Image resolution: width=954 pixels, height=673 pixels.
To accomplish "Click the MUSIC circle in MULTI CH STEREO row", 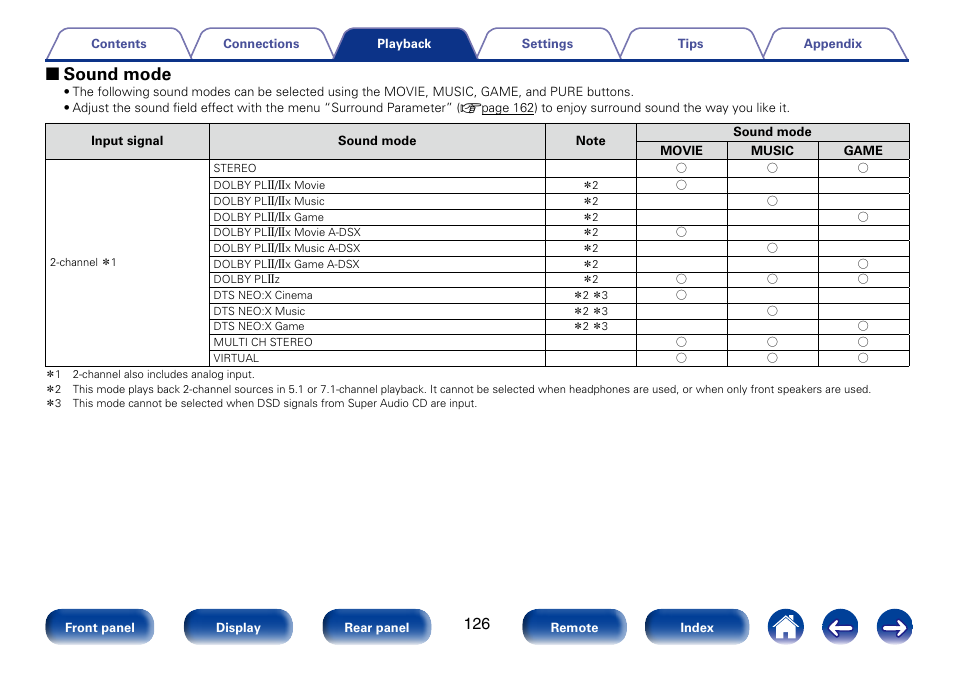I will [x=772, y=342].
